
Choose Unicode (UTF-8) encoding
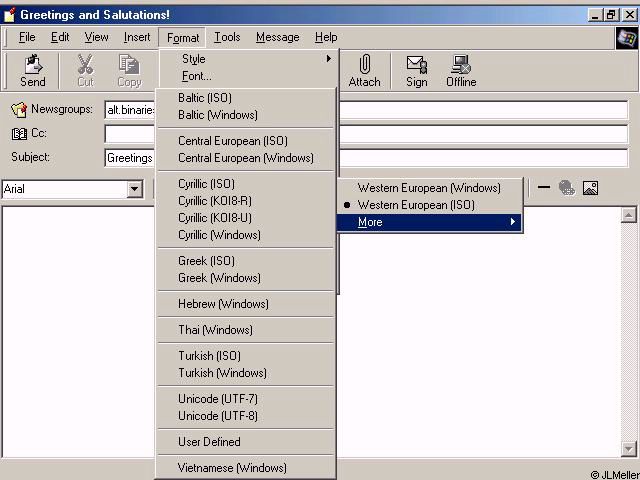click(x=217, y=416)
